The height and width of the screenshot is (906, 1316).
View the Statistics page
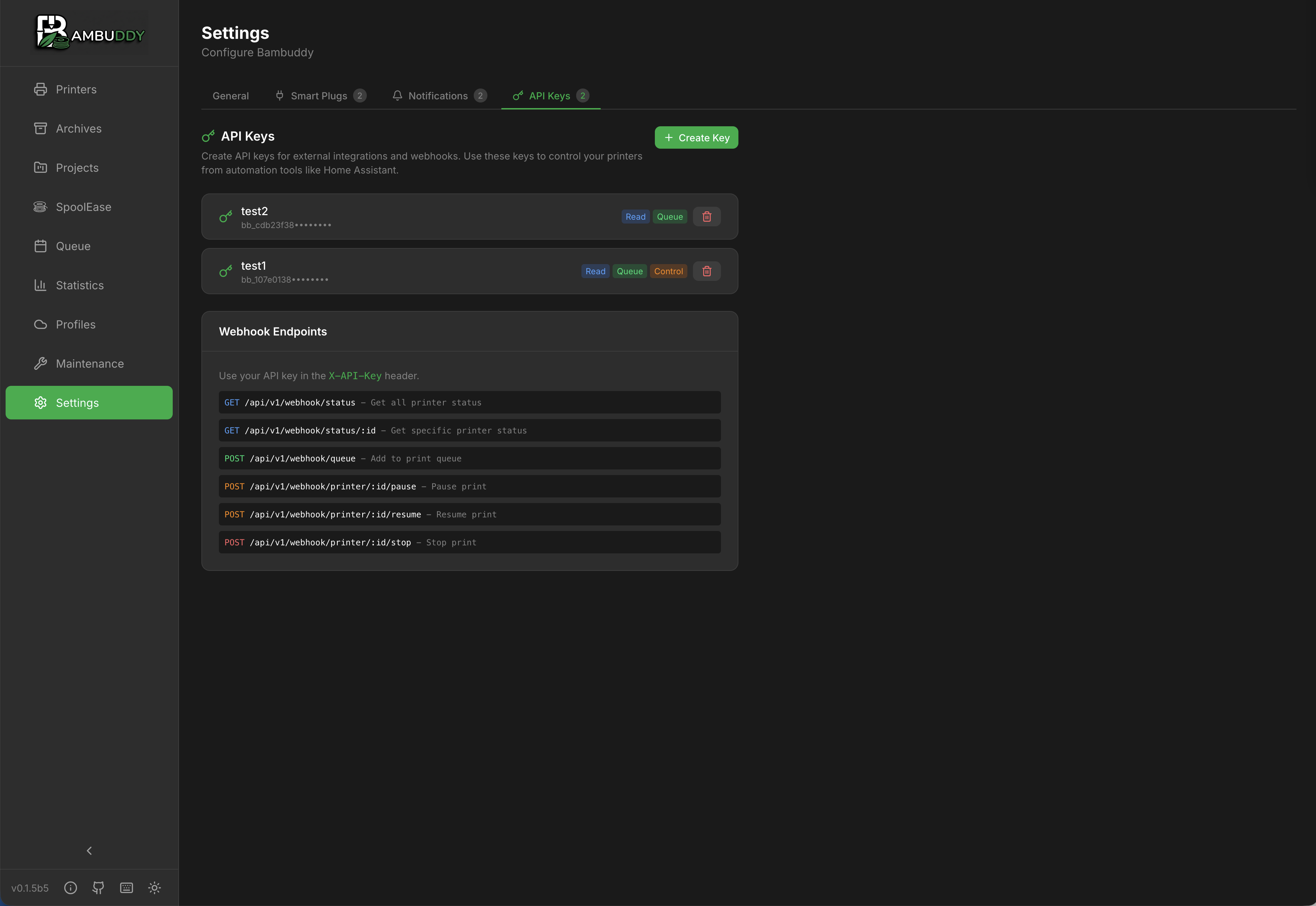tap(89, 285)
